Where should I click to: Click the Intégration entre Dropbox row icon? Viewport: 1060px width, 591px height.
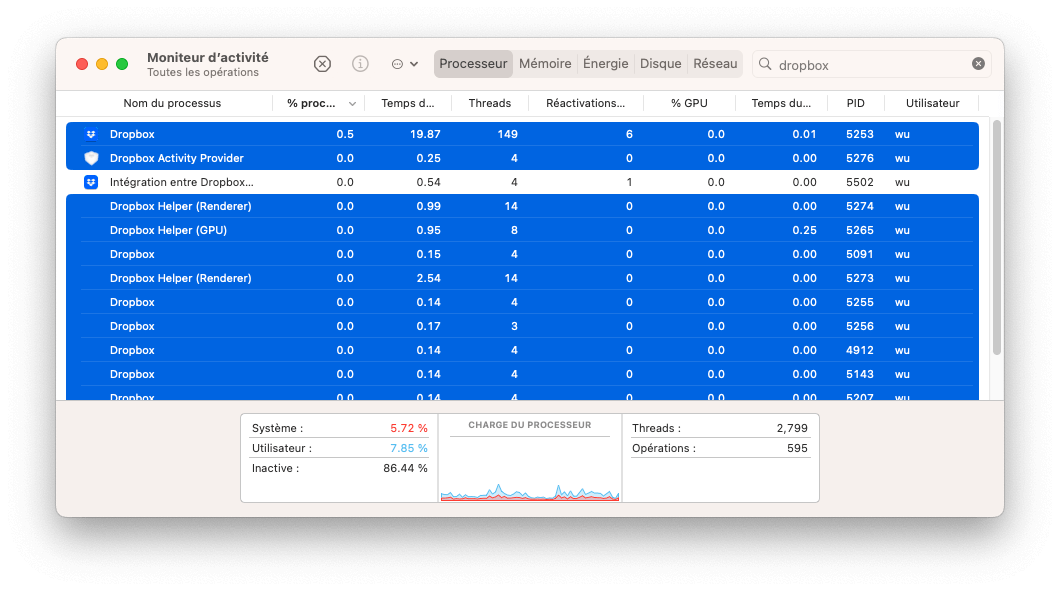pyautogui.click(x=91, y=182)
